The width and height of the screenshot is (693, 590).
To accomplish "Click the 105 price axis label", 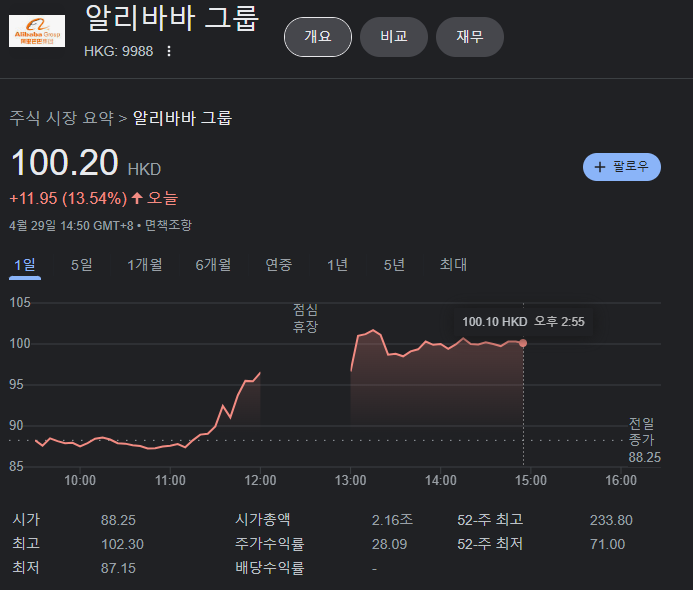I will tap(20, 303).
